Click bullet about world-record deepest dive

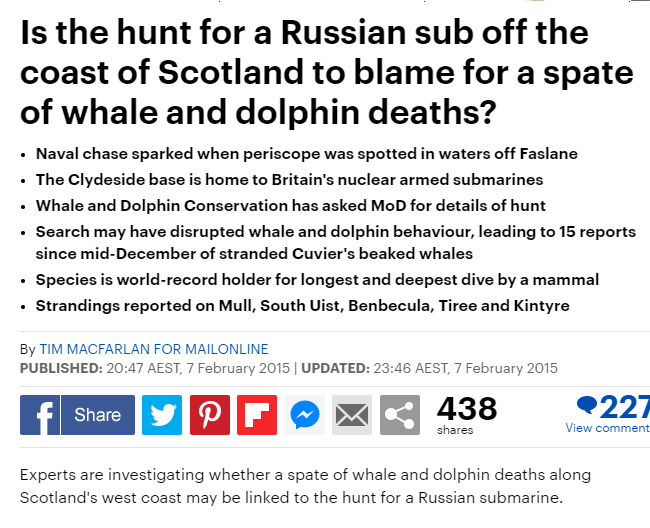click(317, 279)
